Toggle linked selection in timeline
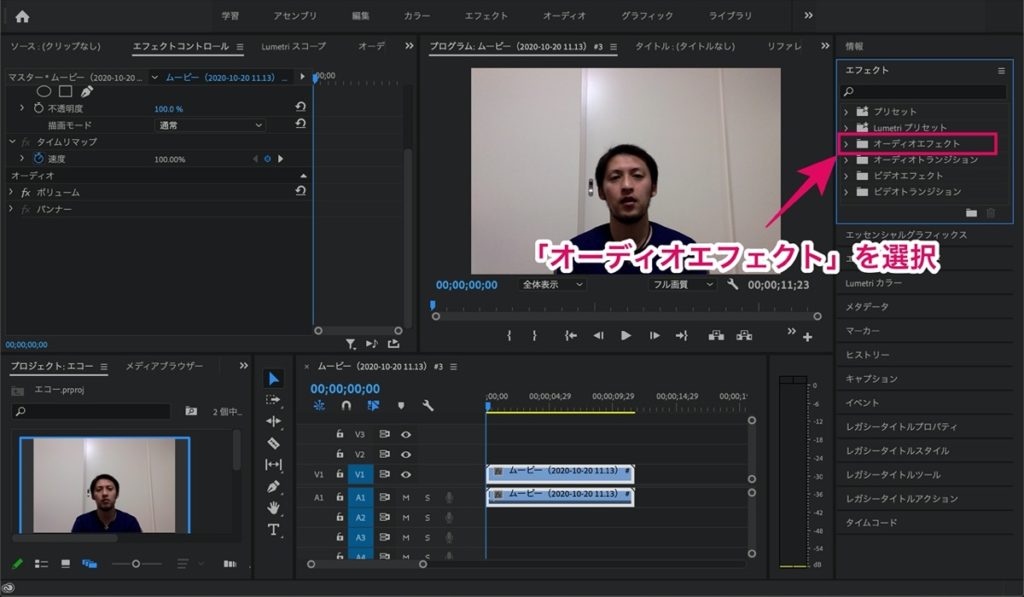Image resolution: width=1024 pixels, height=597 pixels. click(x=373, y=406)
